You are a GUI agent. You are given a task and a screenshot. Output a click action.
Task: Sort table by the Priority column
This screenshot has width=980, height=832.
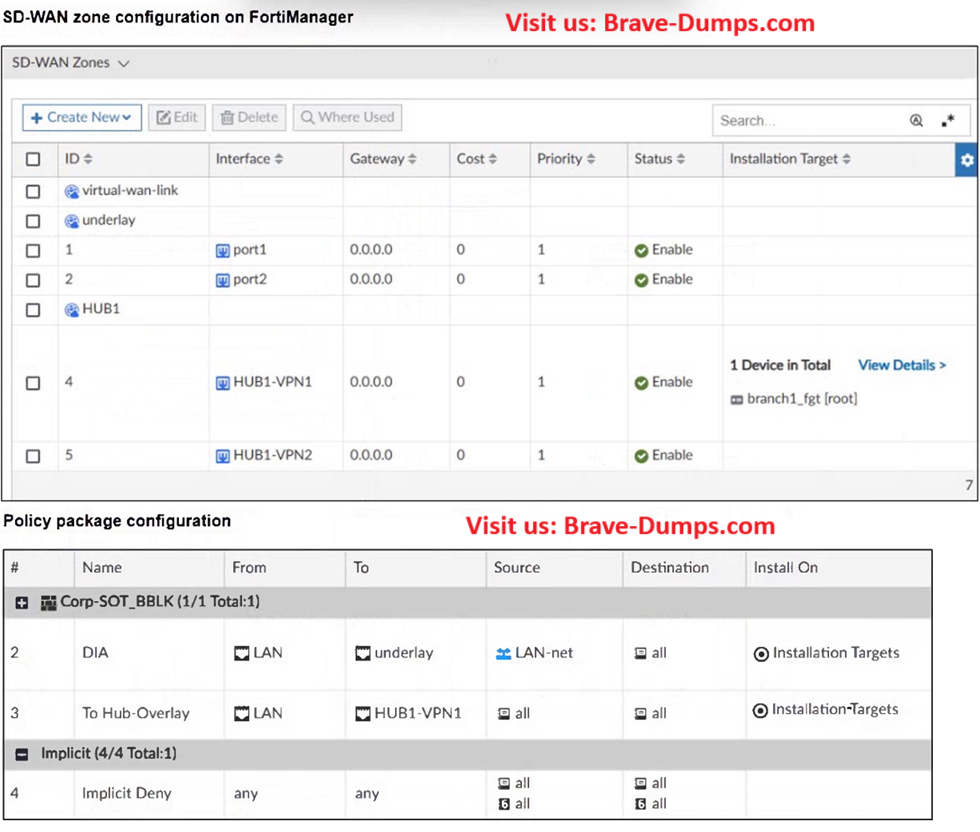point(566,160)
